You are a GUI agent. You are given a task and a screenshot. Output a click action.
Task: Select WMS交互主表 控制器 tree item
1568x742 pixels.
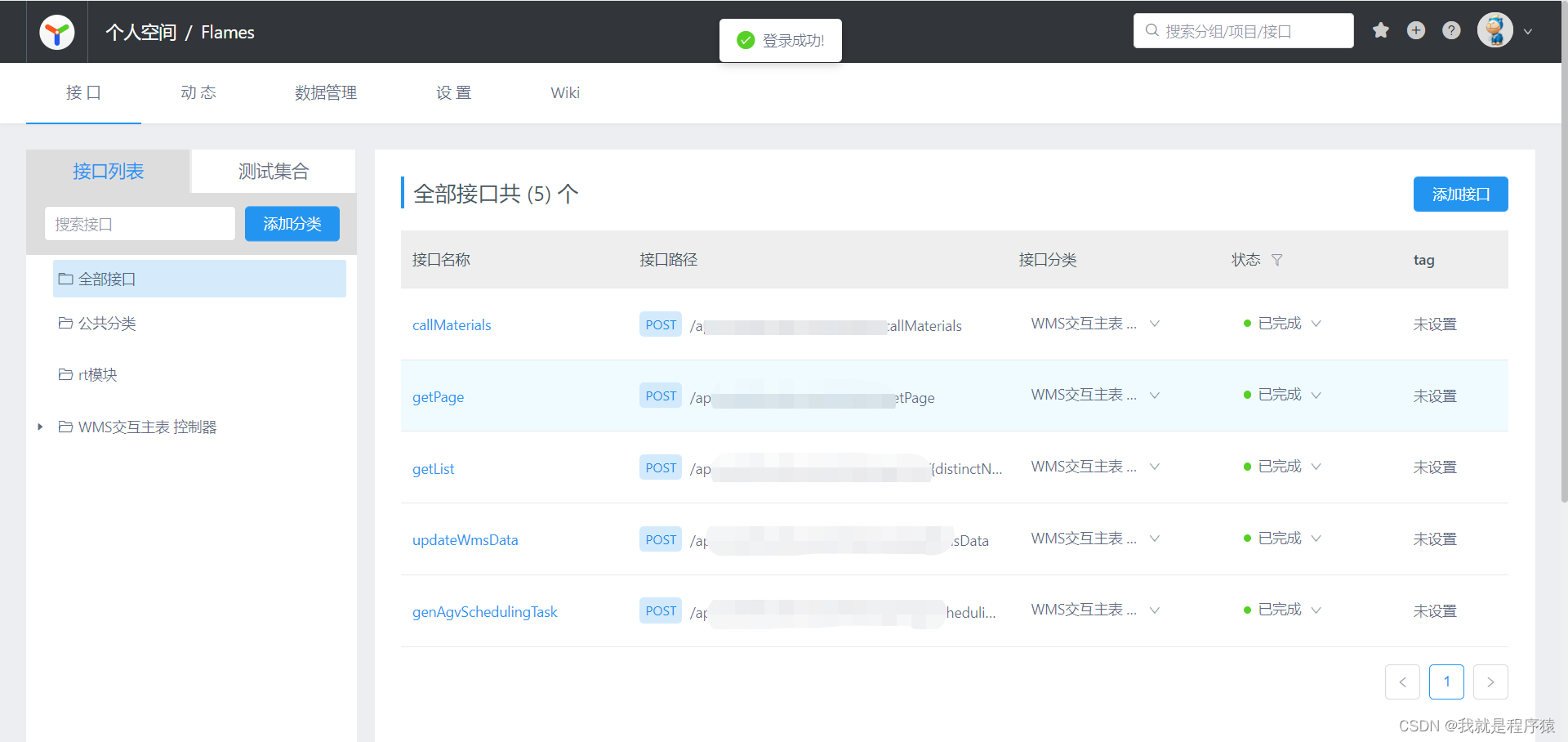coord(148,427)
